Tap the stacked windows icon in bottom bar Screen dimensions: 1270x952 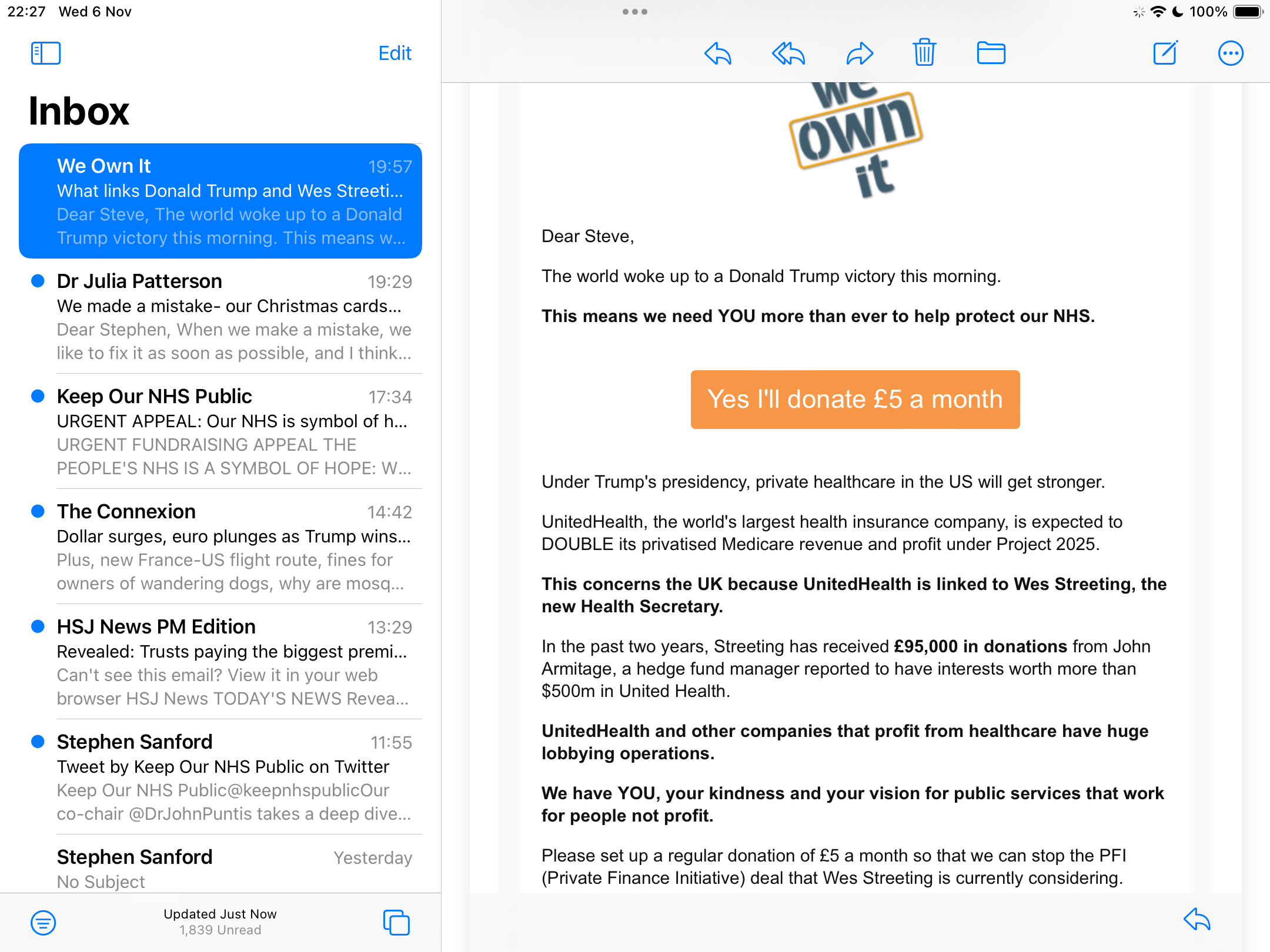coord(396,922)
